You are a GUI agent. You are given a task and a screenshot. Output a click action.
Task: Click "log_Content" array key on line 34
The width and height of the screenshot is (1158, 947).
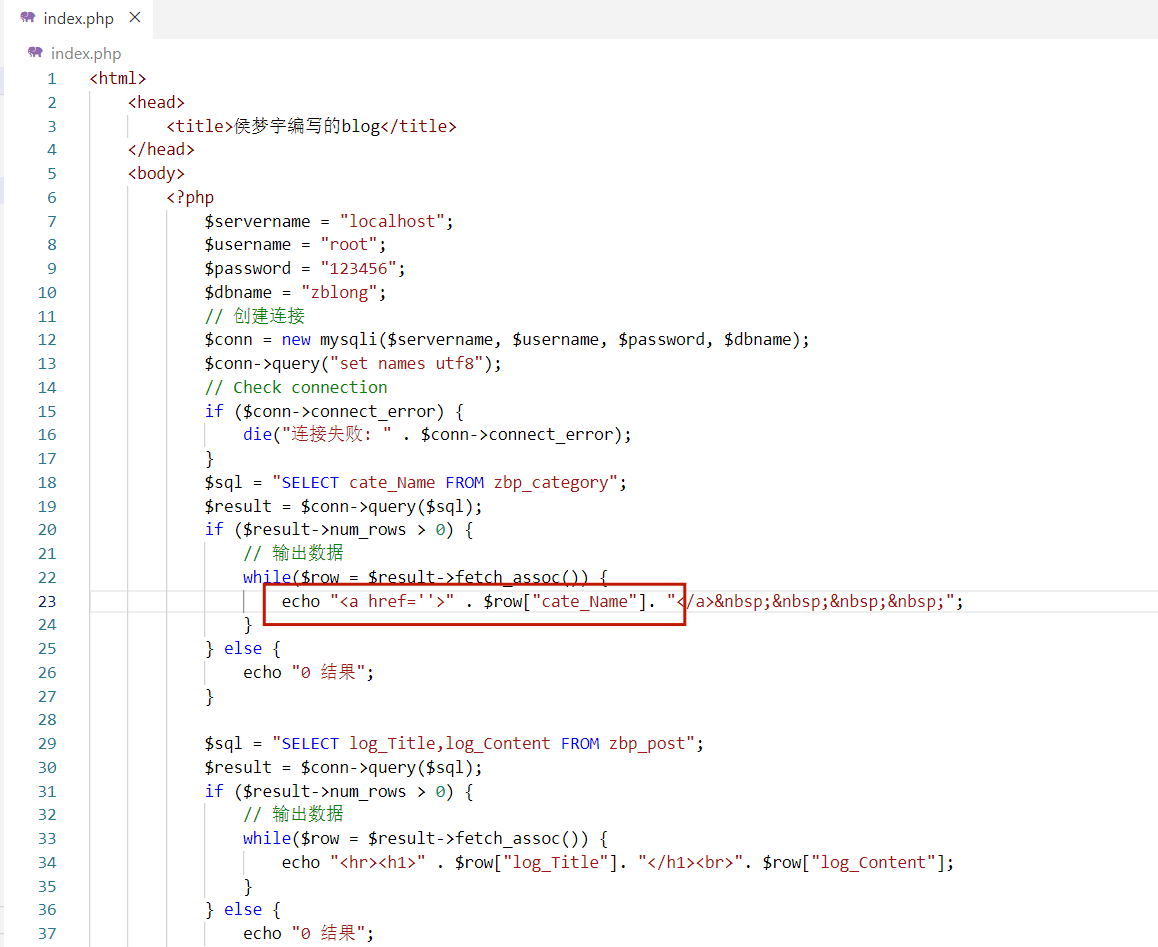coord(873,862)
